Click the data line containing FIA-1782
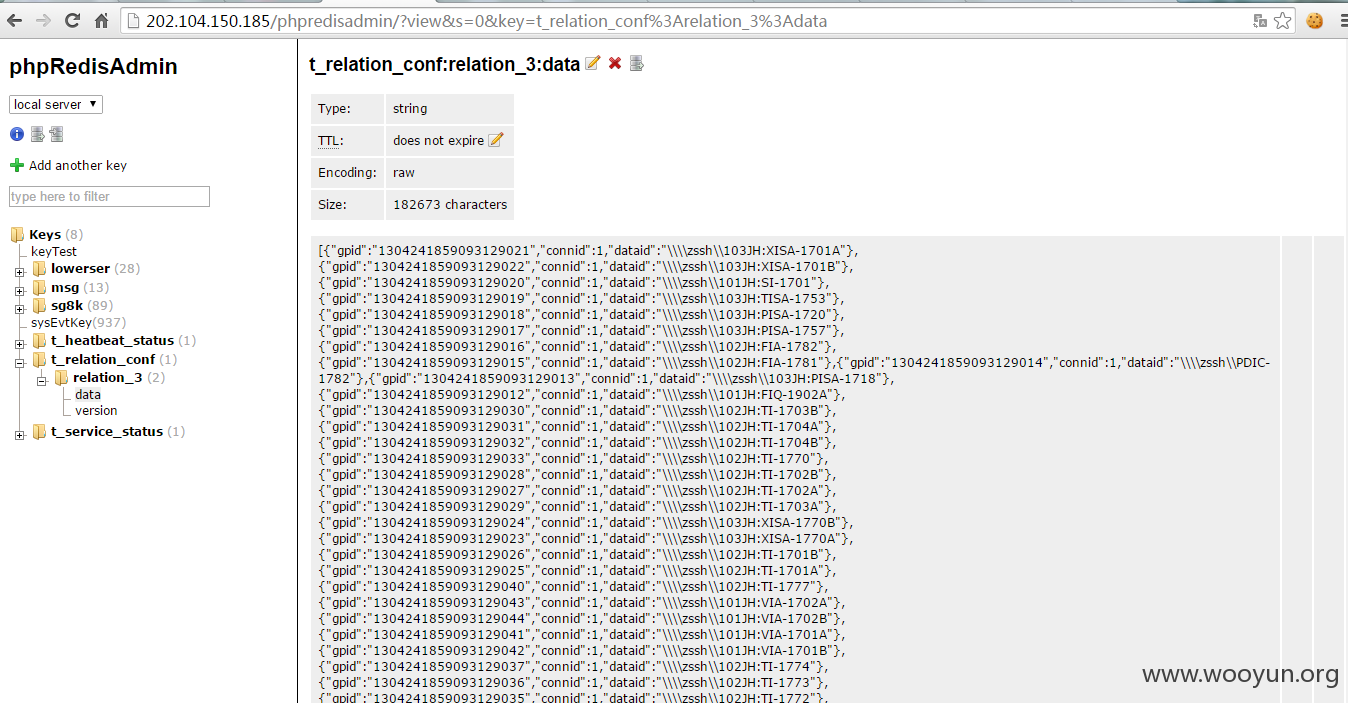 (576, 346)
